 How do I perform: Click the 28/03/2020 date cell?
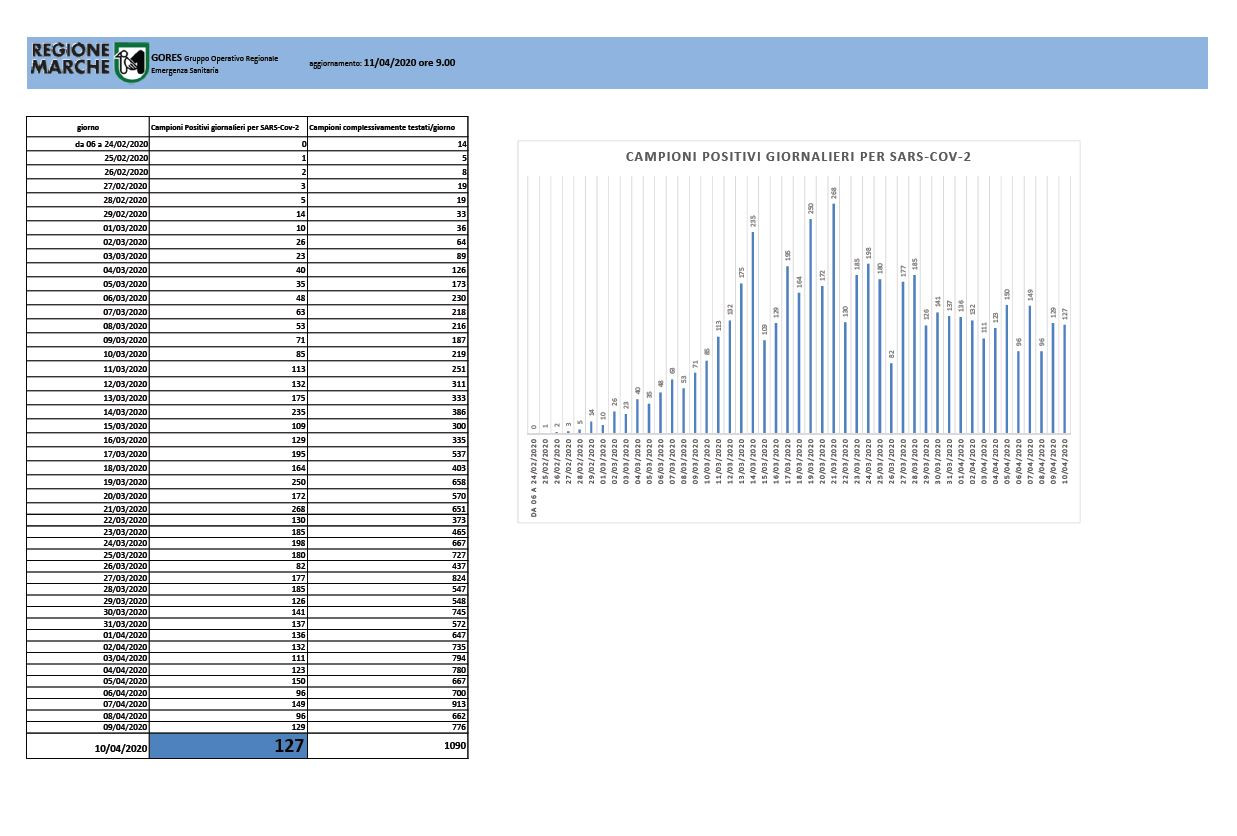(x=87, y=588)
